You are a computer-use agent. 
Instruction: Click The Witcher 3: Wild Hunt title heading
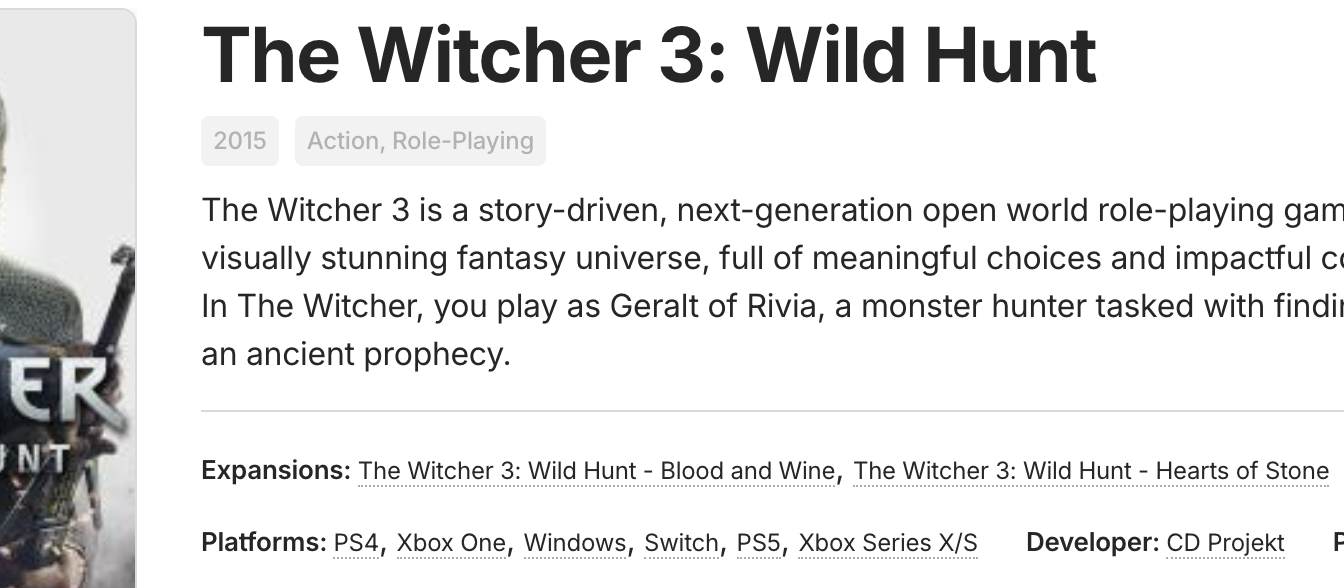pos(649,55)
